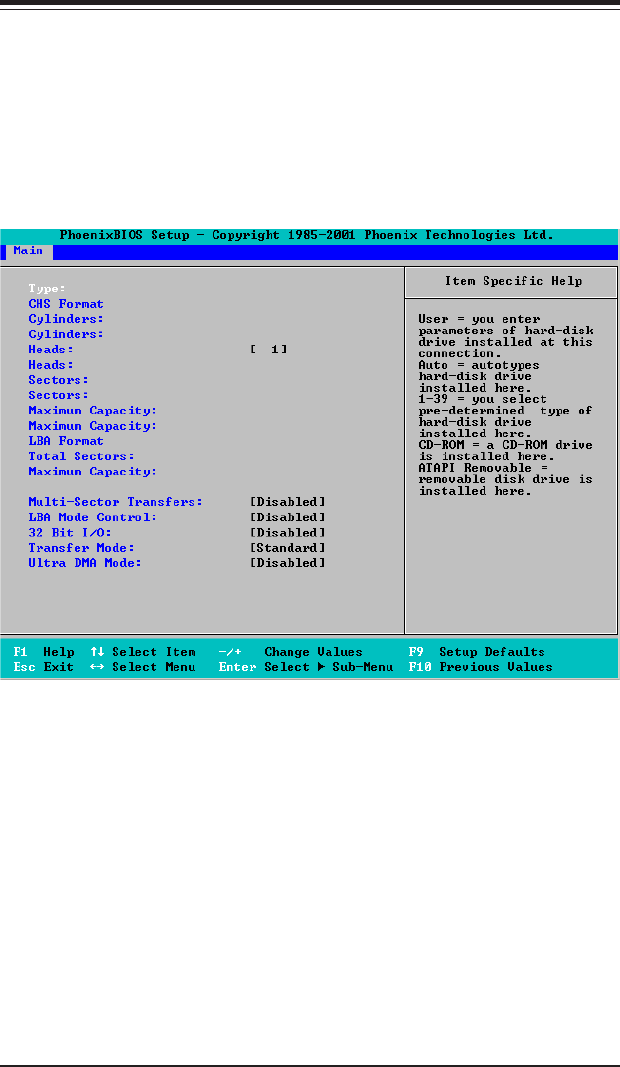Select the Multi-Sector Transfers: label
Image resolution: width=620 pixels, height=1067 pixels.
coord(116,502)
